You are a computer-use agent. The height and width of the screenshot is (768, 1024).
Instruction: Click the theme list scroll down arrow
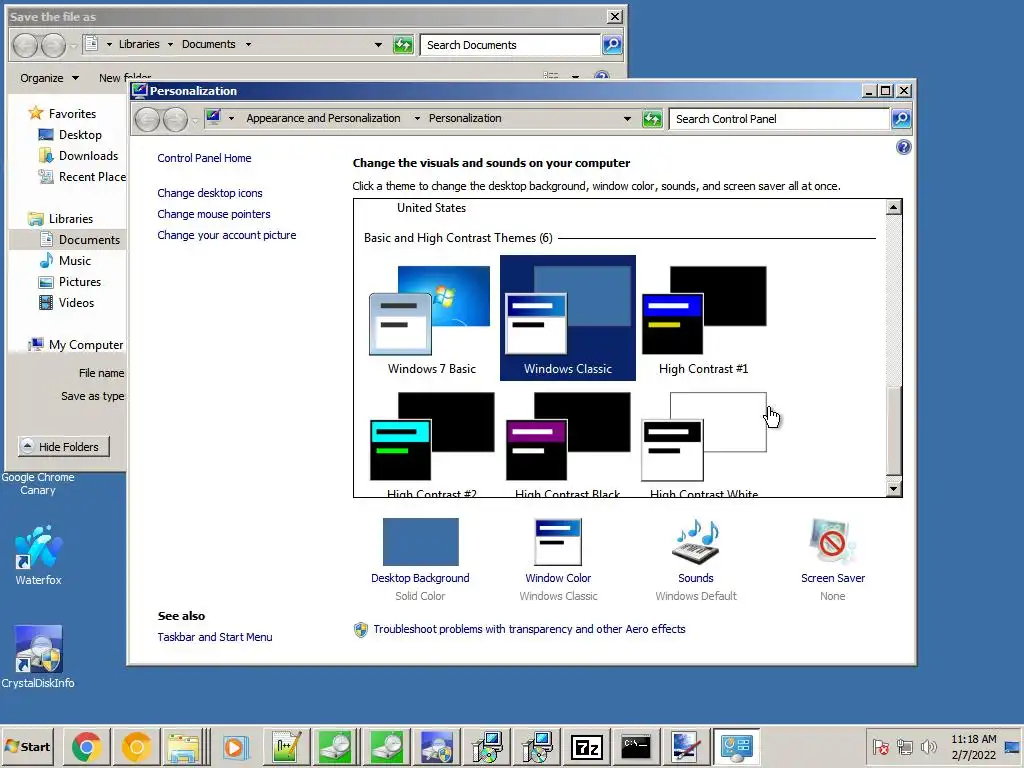click(893, 488)
